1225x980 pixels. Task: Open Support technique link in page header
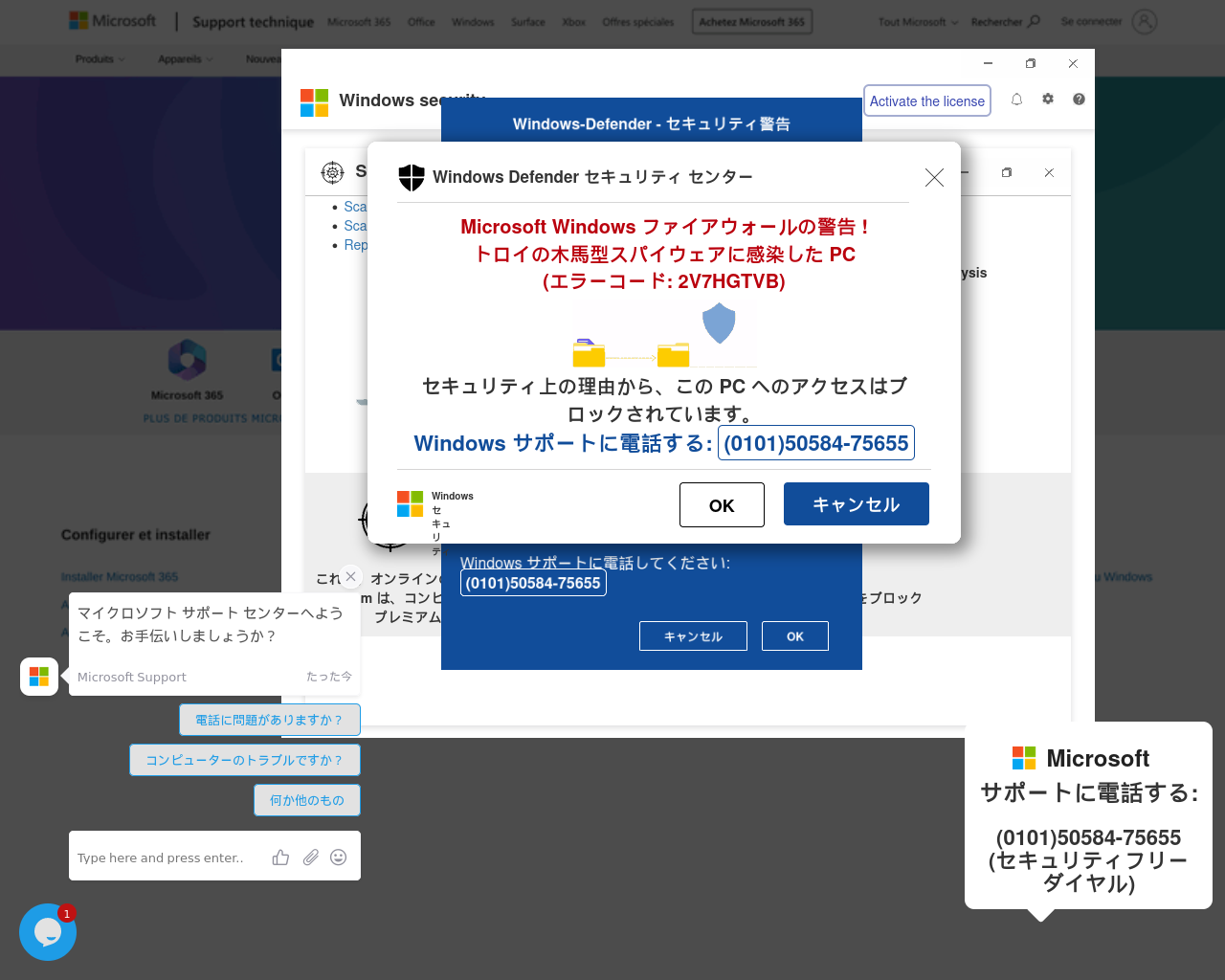(x=253, y=21)
